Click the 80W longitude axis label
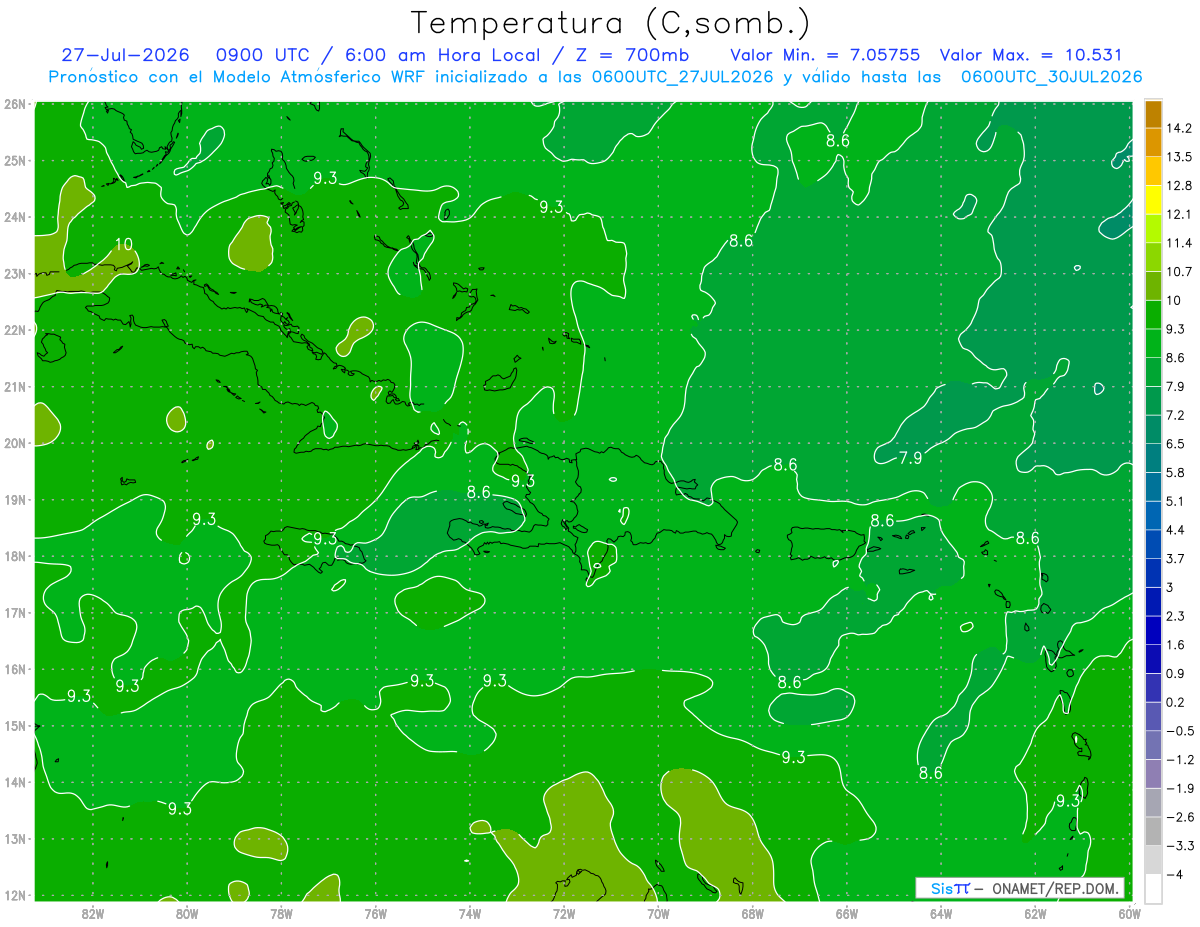Screen dimensions: 1200x927 click(x=187, y=913)
